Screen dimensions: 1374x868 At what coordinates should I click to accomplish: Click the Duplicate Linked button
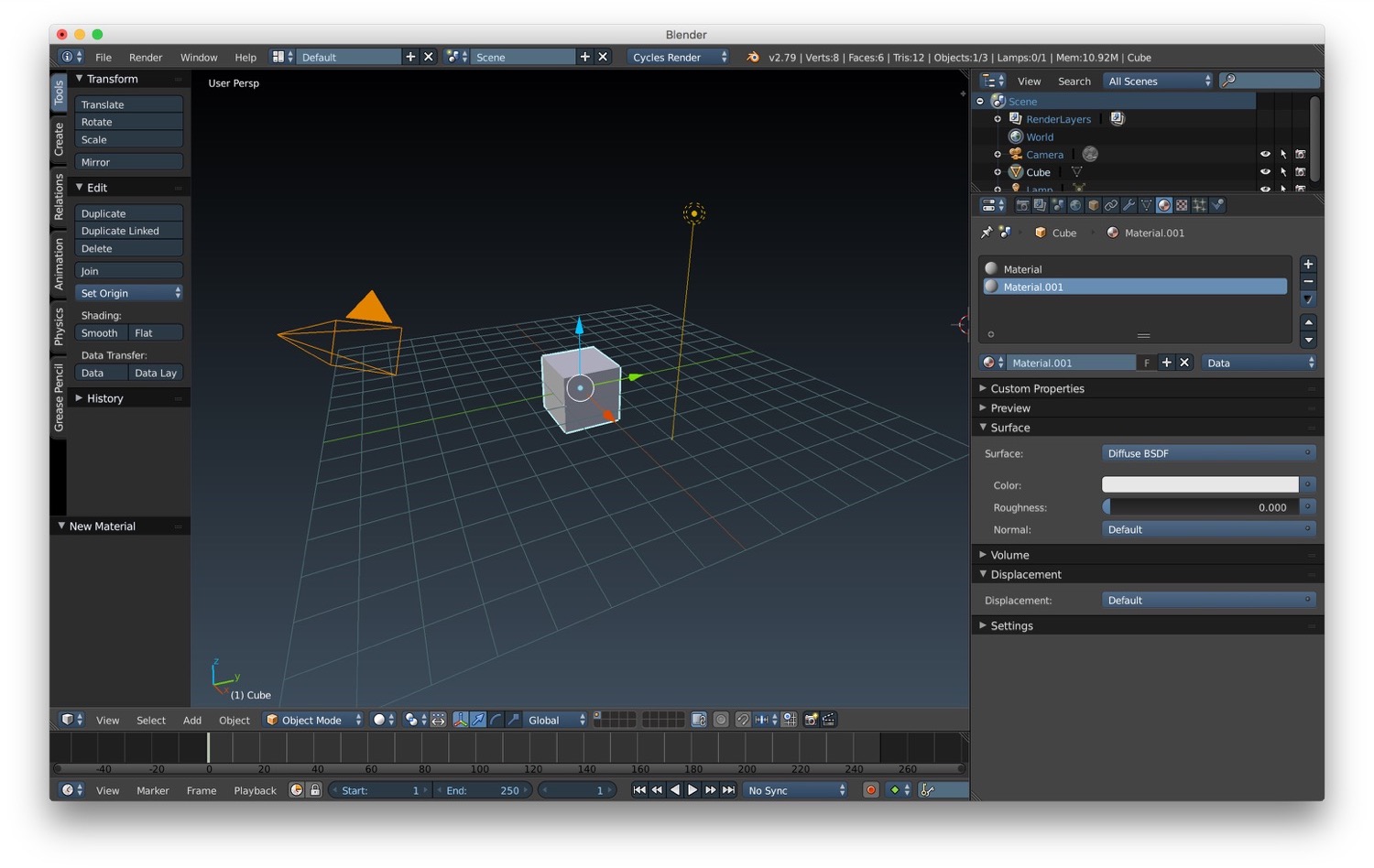click(128, 231)
